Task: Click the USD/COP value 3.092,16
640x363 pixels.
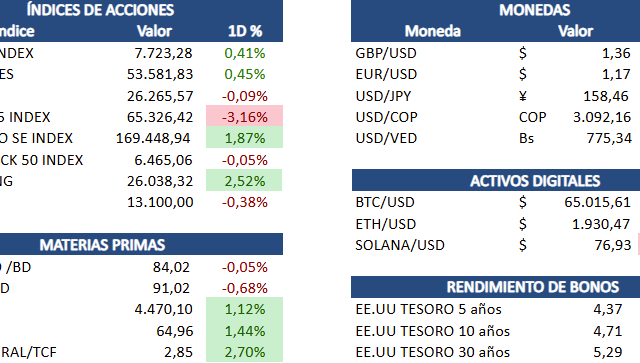Action: pyautogui.click(x=602, y=117)
